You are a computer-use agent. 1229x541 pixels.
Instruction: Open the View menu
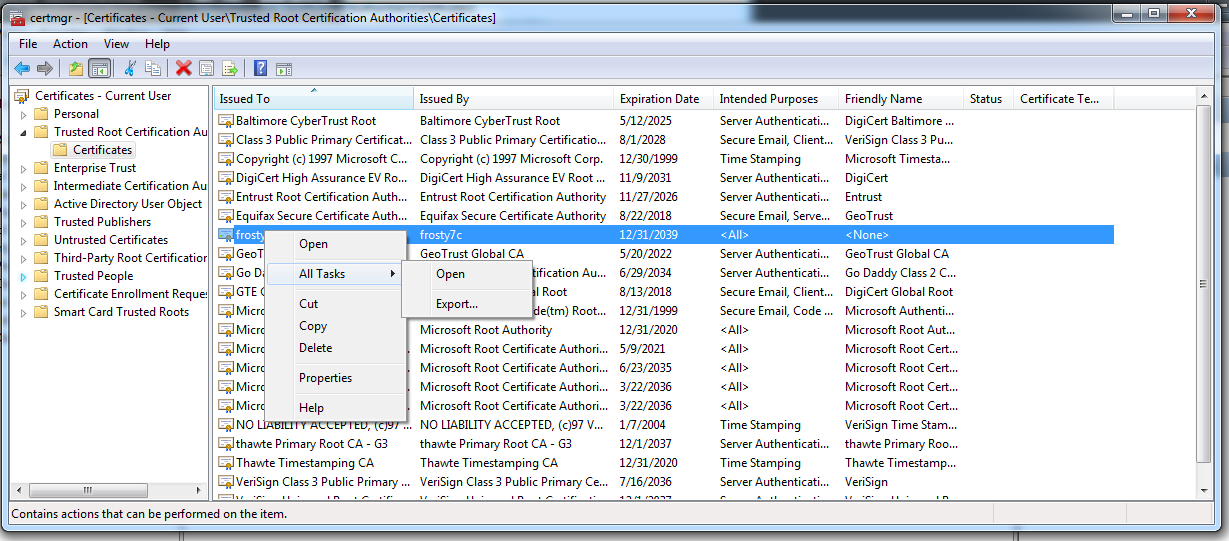click(x=117, y=44)
